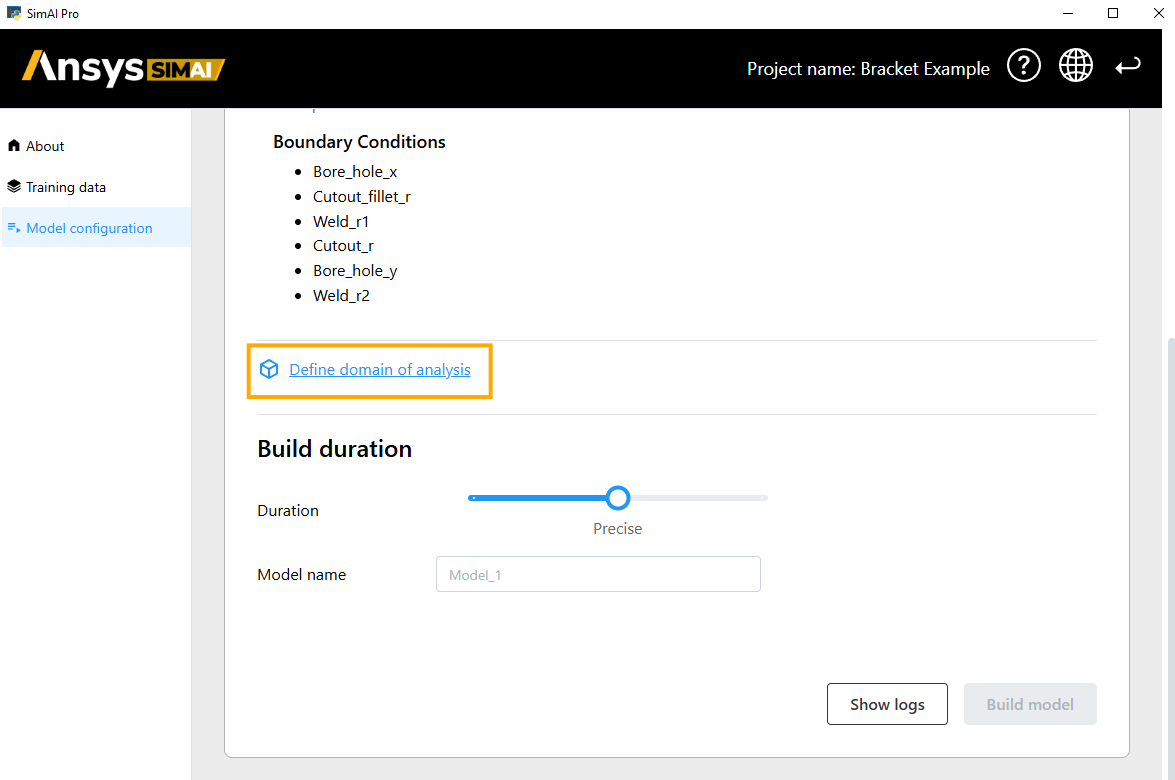Go to the Training data page
Image resolution: width=1175 pixels, height=780 pixels.
(66, 187)
